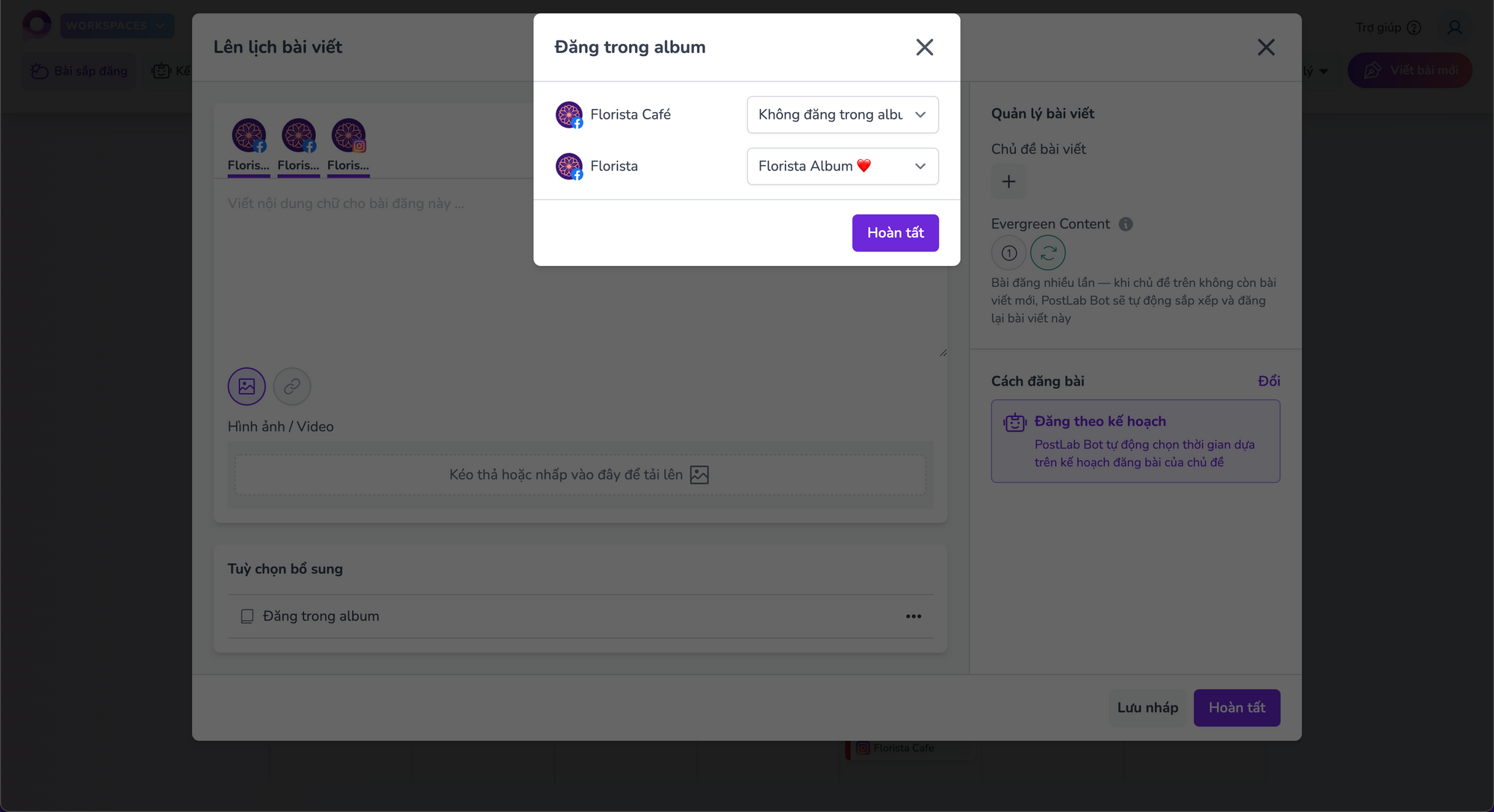Select the publish-once circle icon
The height and width of the screenshot is (812, 1494).
point(1008,253)
